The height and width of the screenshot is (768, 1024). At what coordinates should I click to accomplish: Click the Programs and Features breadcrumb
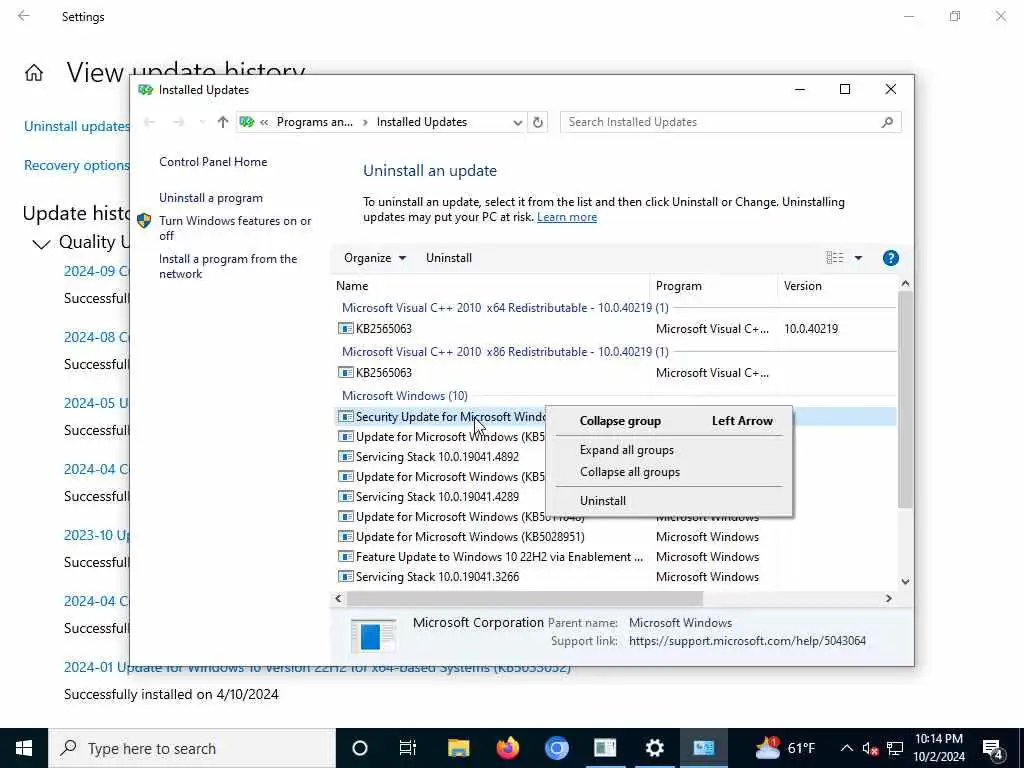point(314,122)
